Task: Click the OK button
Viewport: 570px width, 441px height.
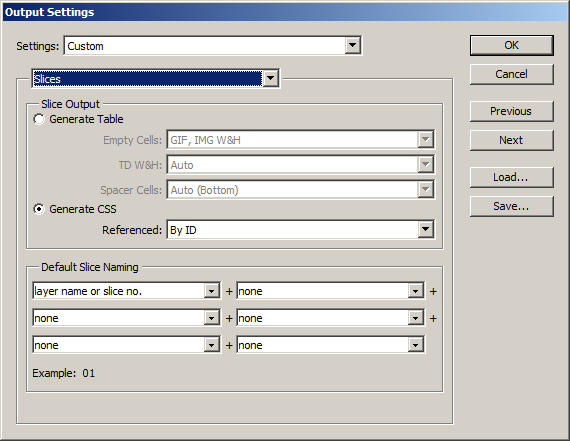Action: (511, 45)
